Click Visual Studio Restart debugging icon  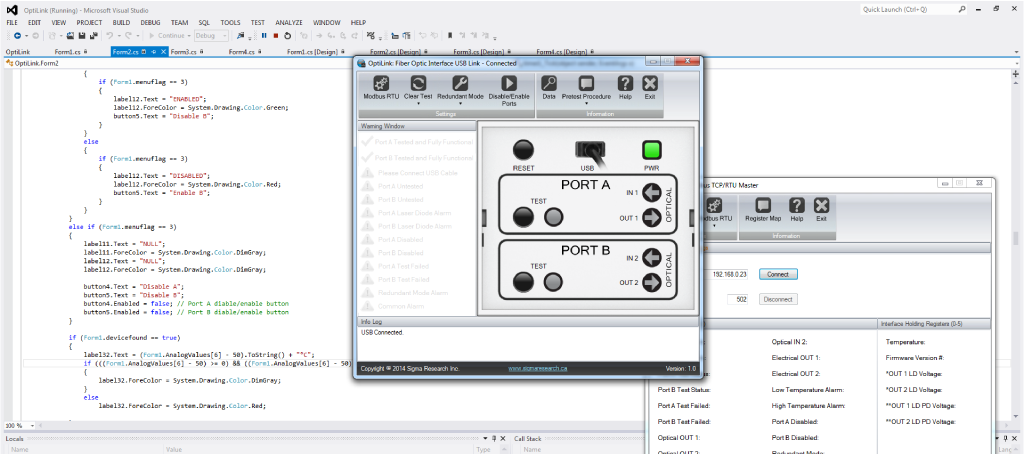click(x=287, y=36)
